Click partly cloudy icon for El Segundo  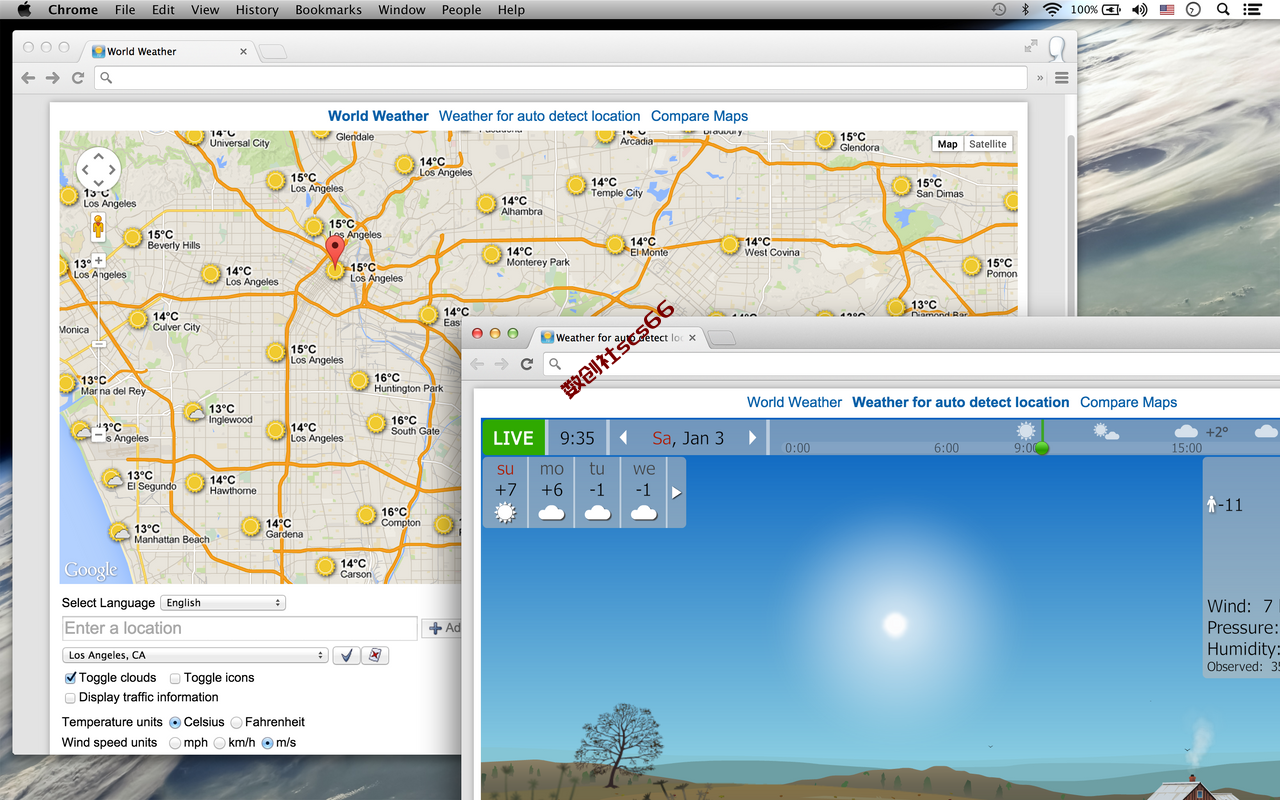(x=113, y=479)
